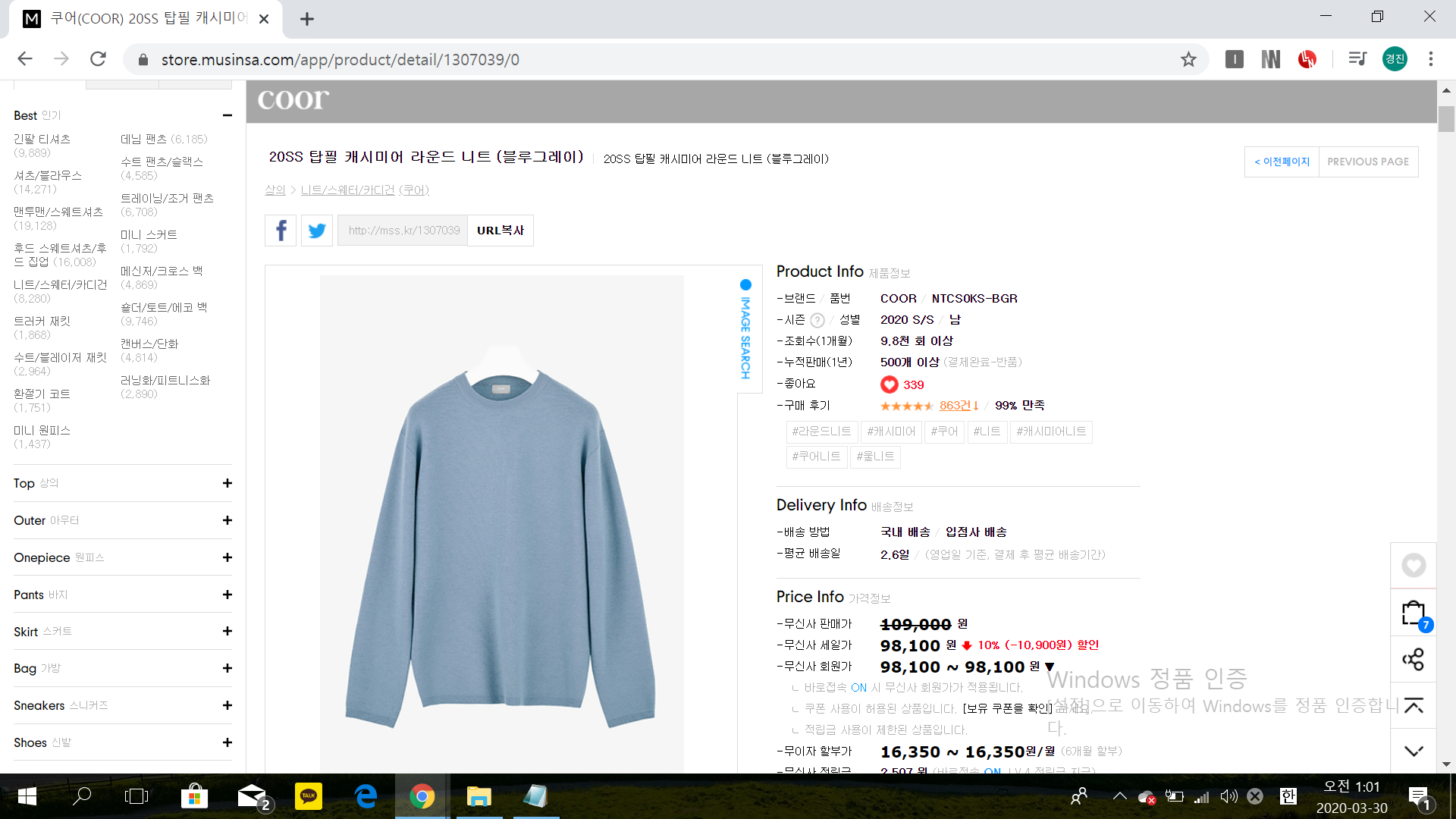Click season help question mark icon
Image resolution: width=1456 pixels, height=819 pixels.
click(x=817, y=320)
